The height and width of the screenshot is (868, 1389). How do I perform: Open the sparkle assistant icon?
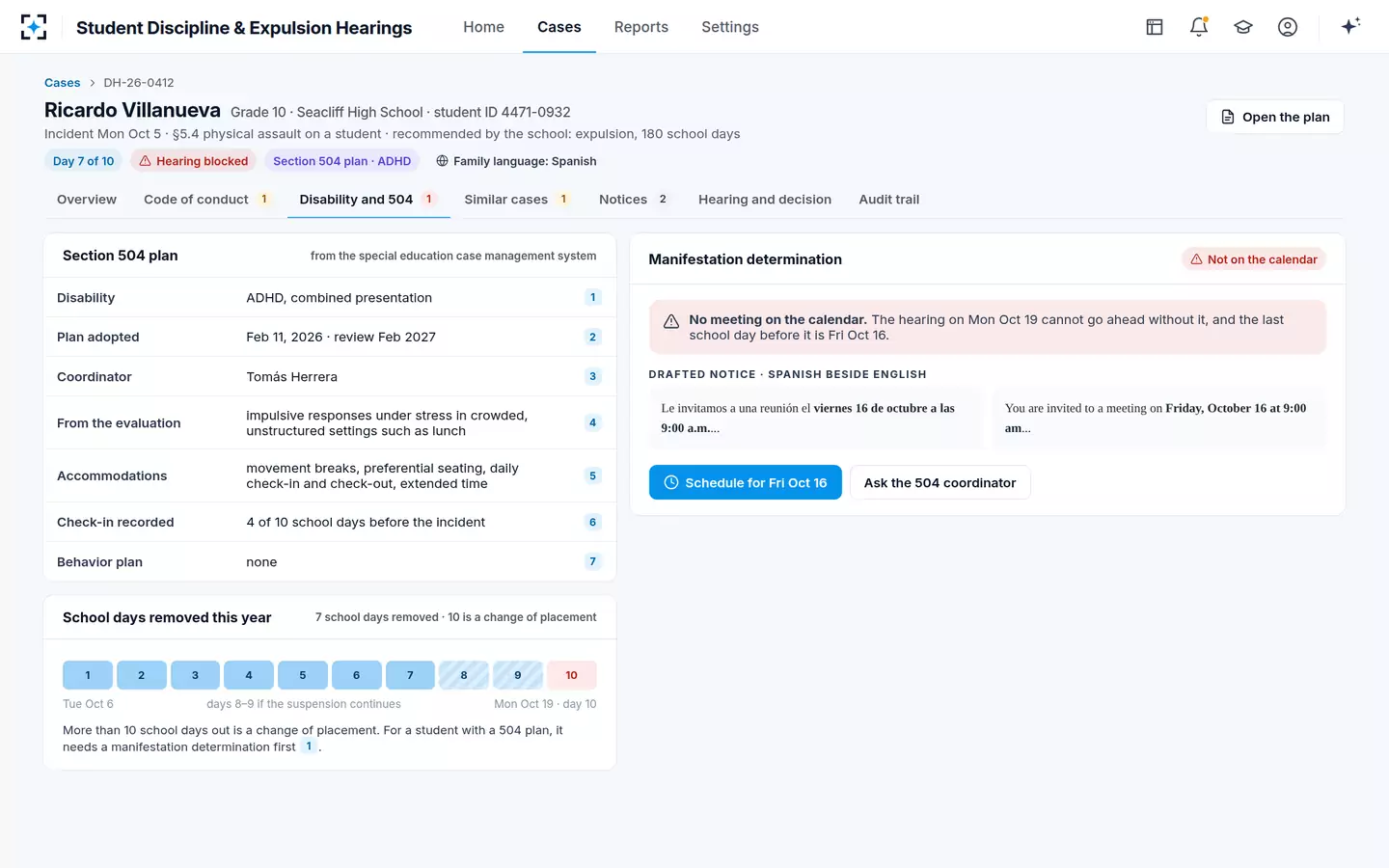point(1350,26)
